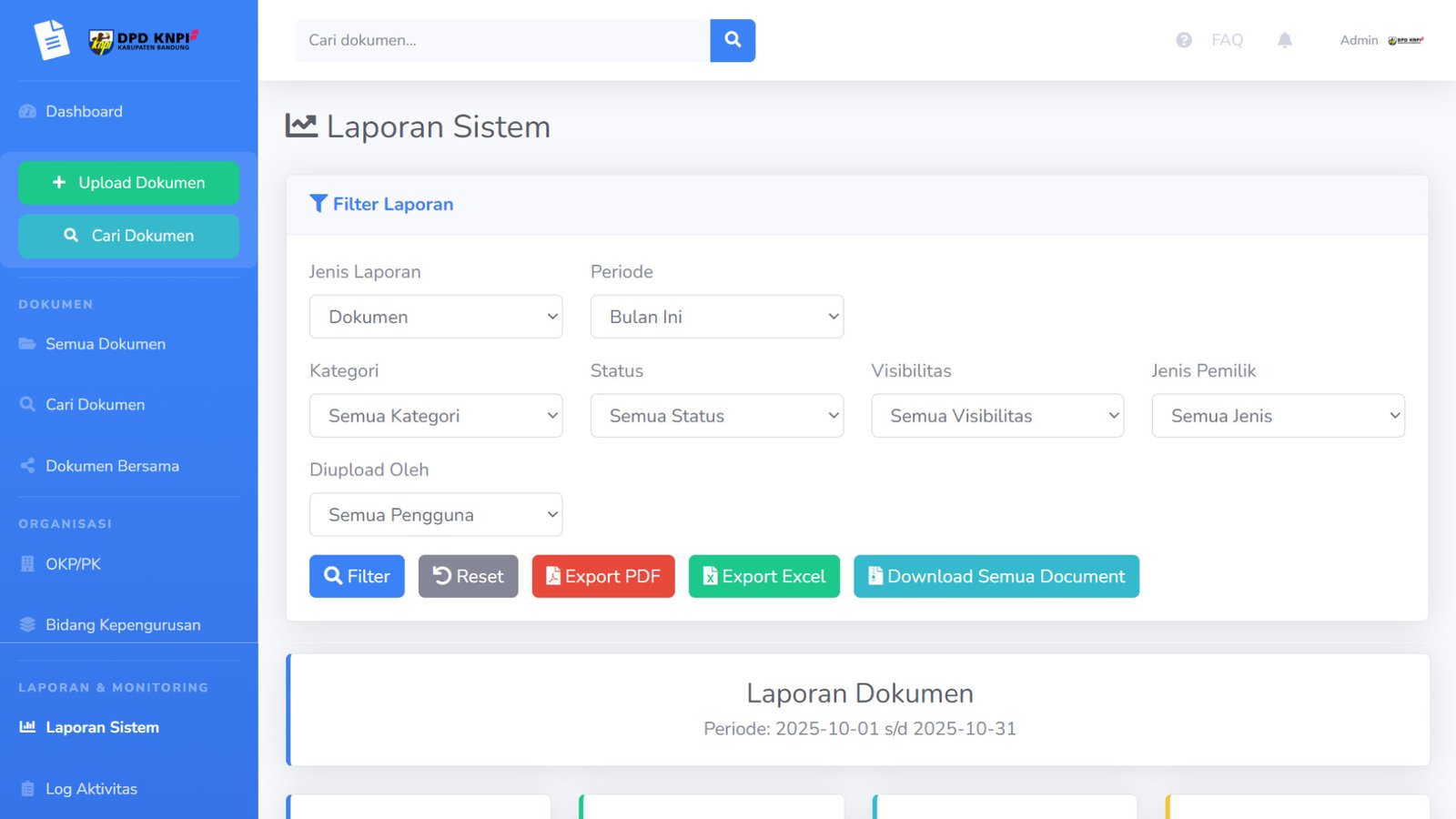
Task: Open the Jenis Laporan dropdown
Action: [x=436, y=317]
